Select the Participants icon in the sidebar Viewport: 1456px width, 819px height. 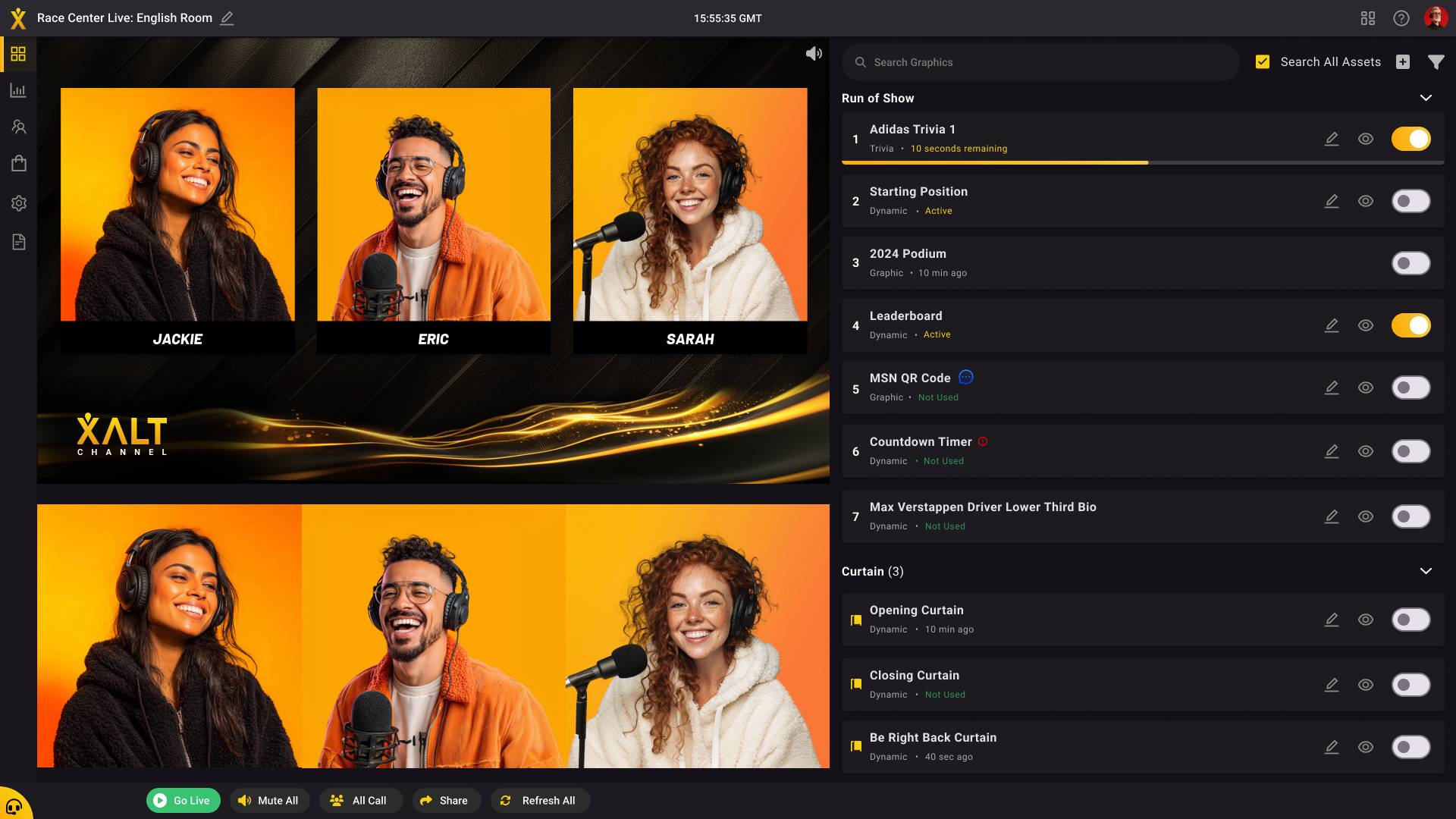tap(18, 127)
